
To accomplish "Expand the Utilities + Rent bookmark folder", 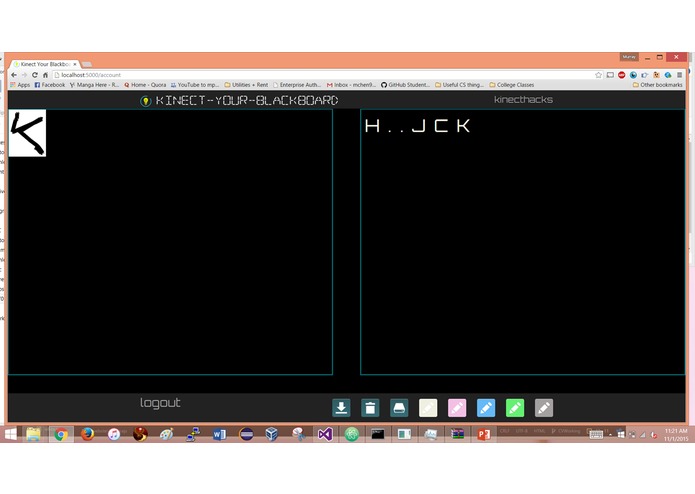I will click(x=246, y=85).
